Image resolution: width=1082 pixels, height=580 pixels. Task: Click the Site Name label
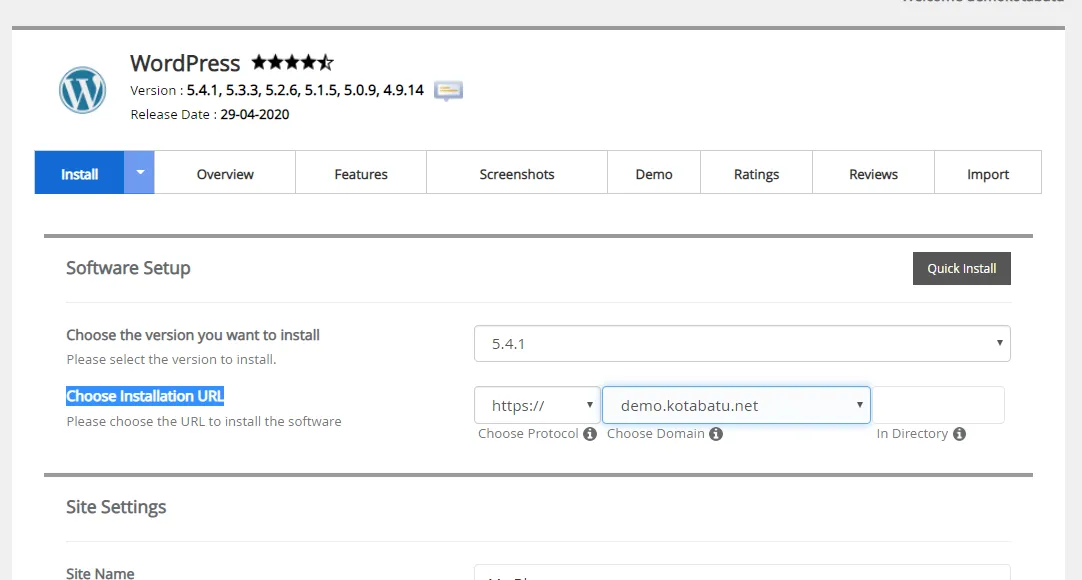[100, 573]
